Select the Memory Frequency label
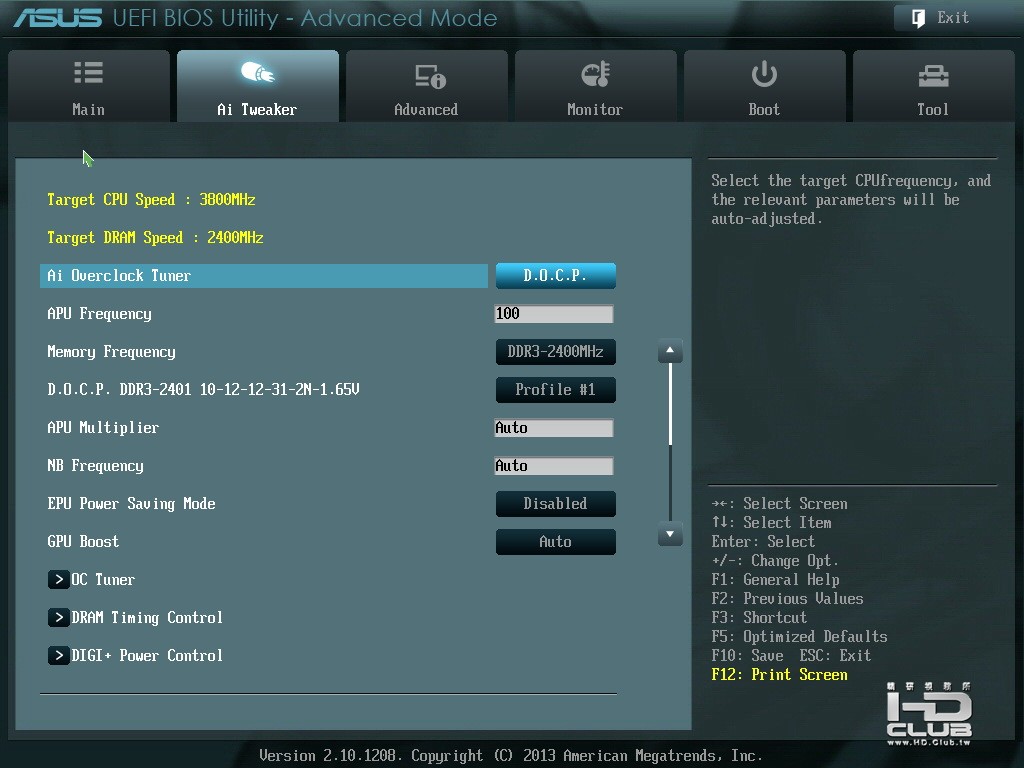Viewport: 1024px width, 768px height. (112, 352)
